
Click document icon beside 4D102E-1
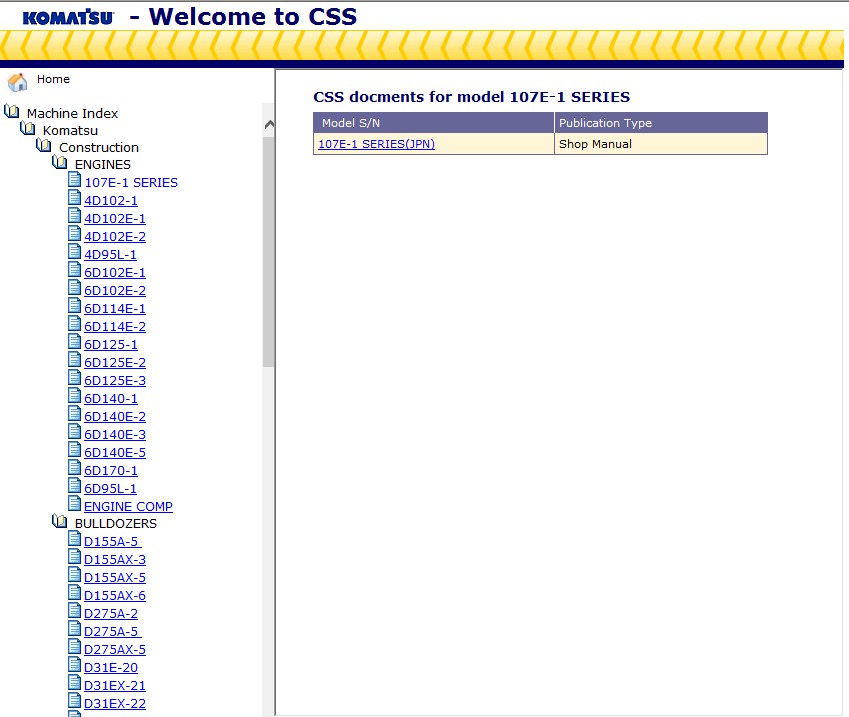(75, 216)
